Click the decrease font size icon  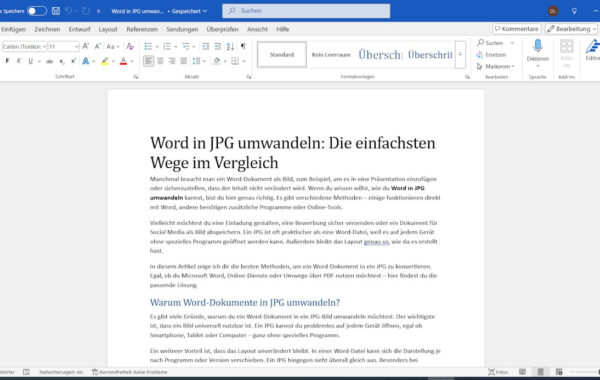point(98,46)
